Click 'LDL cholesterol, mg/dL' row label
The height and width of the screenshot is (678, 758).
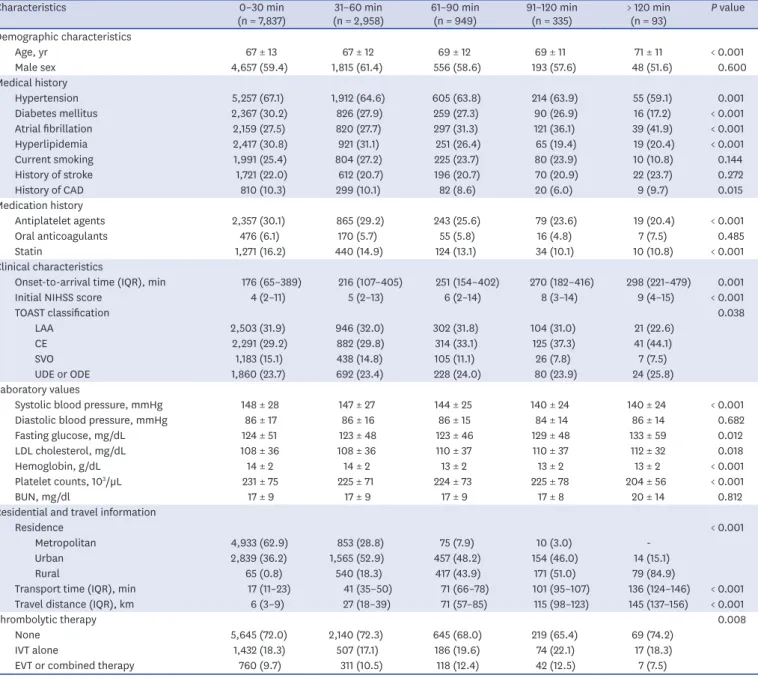coord(70,451)
